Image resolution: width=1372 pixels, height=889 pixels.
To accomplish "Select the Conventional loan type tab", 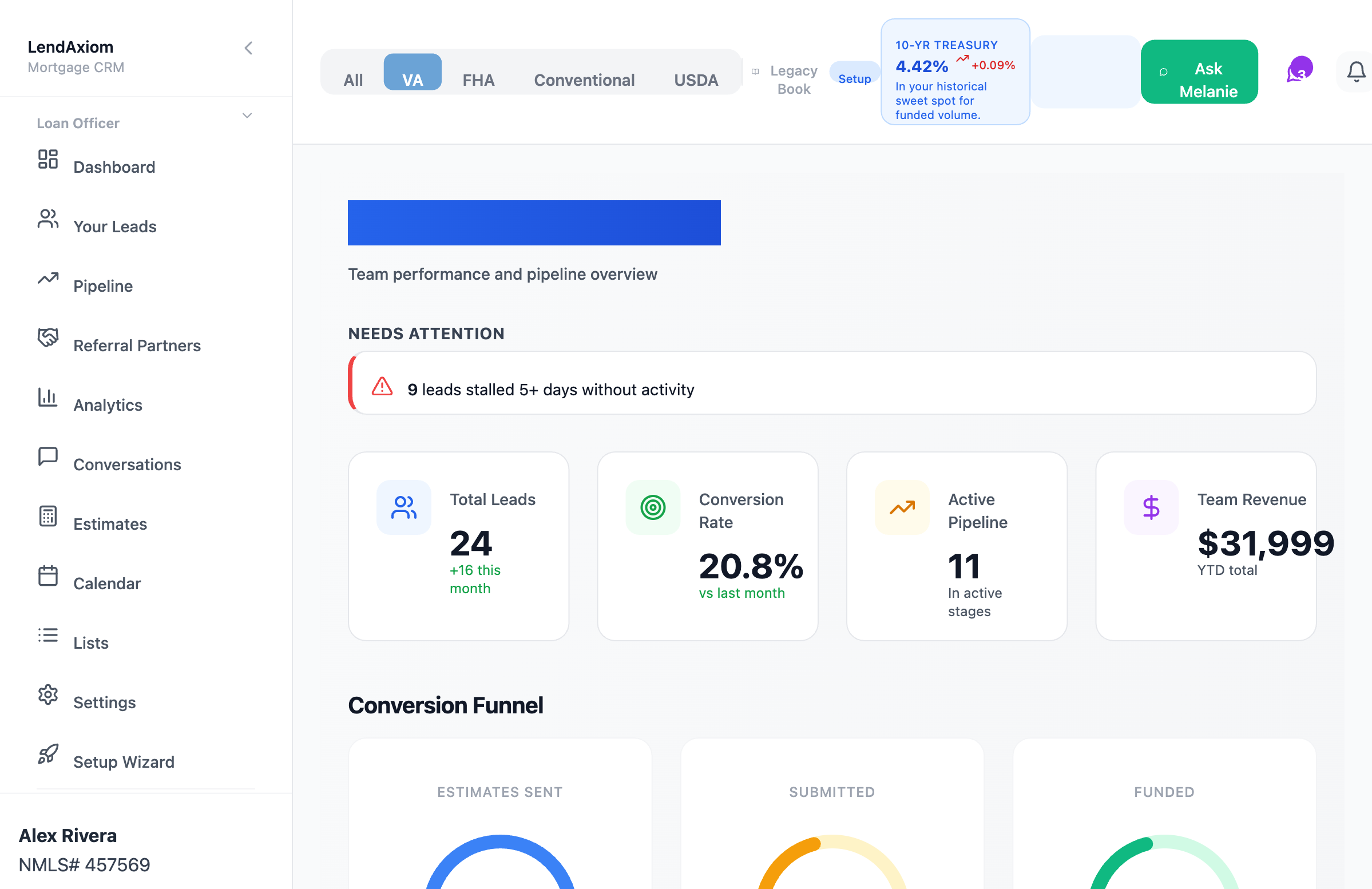I will coord(584,80).
